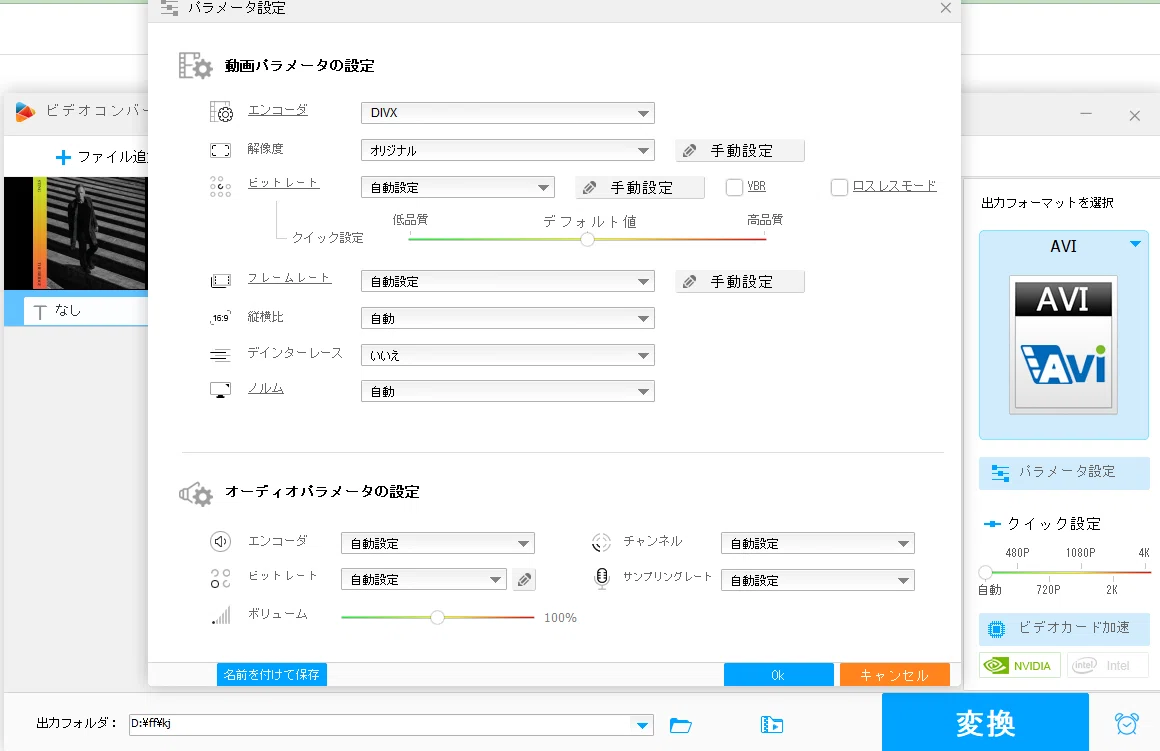Open the sampling rate 自動設定 dropdown
Viewport: 1160px width, 751px height.
817,580
